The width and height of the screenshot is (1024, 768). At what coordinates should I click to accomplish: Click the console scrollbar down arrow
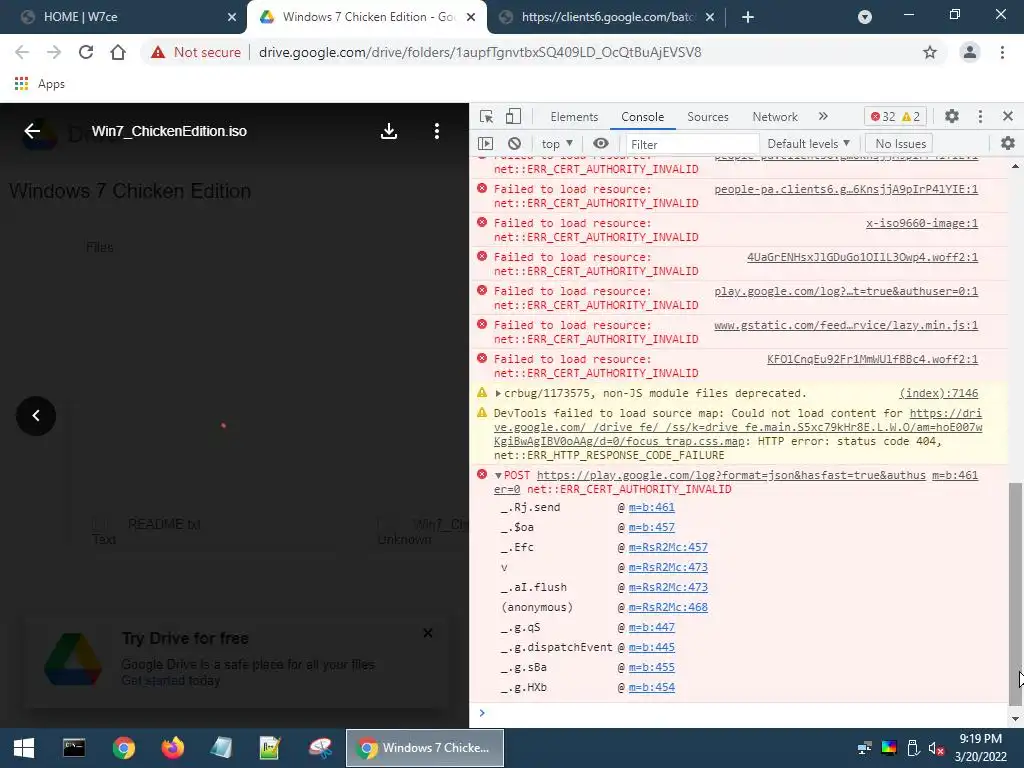[1015, 719]
